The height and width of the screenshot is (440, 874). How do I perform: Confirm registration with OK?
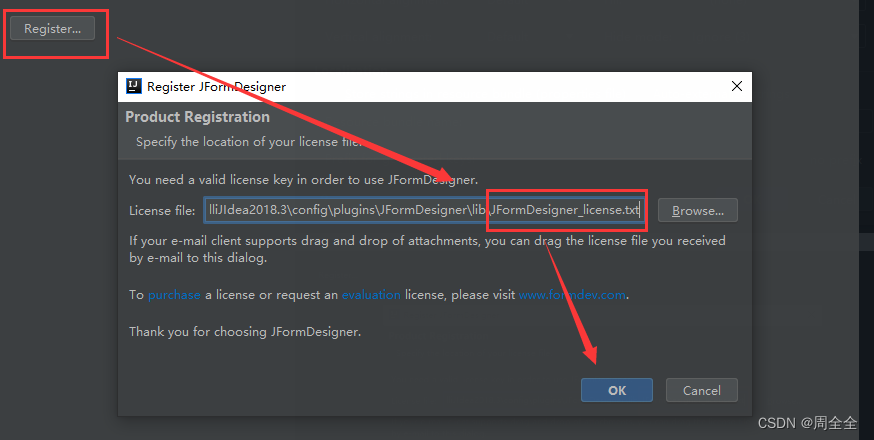tap(616, 390)
